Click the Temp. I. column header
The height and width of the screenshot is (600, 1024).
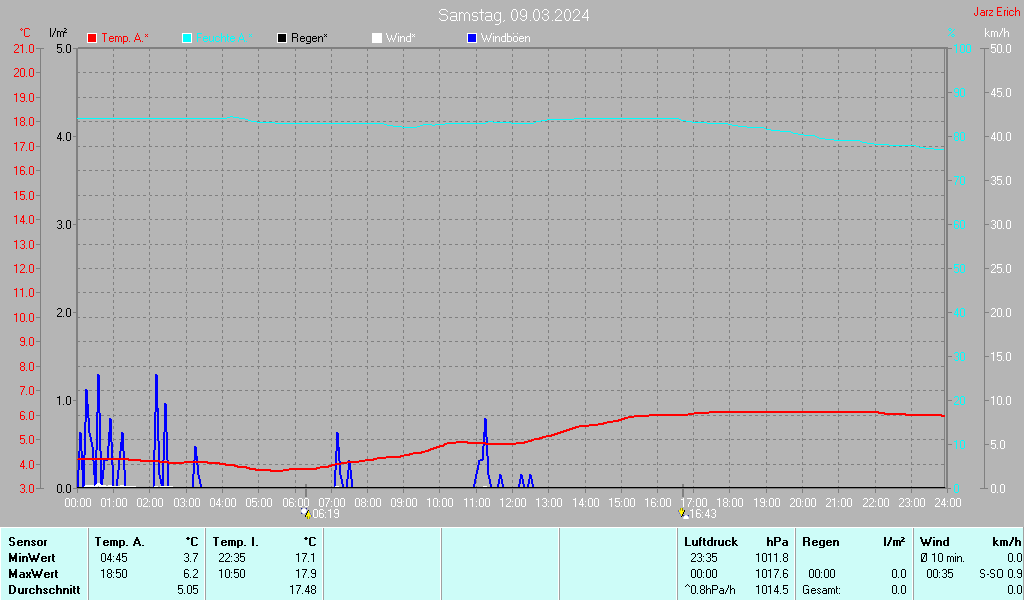pos(236,541)
